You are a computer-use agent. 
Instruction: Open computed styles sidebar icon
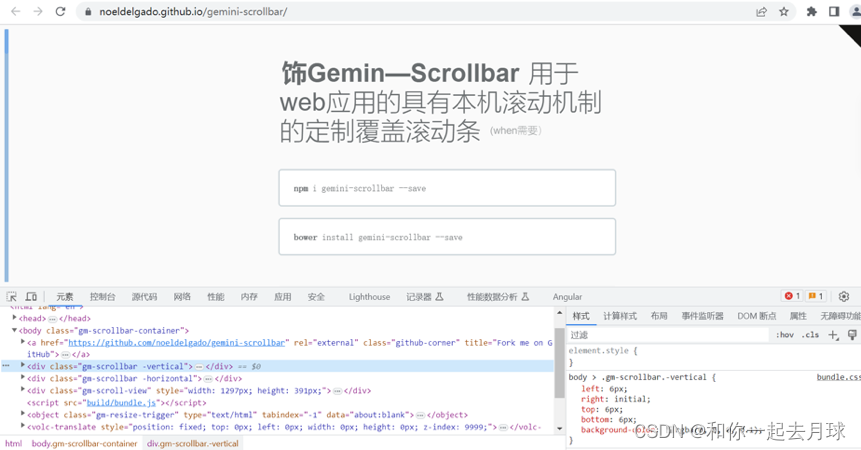pos(852,335)
